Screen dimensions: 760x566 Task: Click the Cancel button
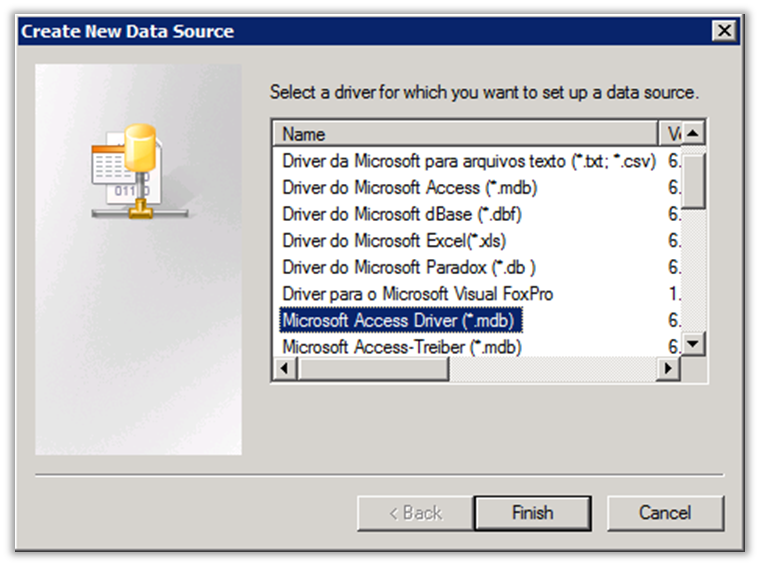click(x=665, y=513)
